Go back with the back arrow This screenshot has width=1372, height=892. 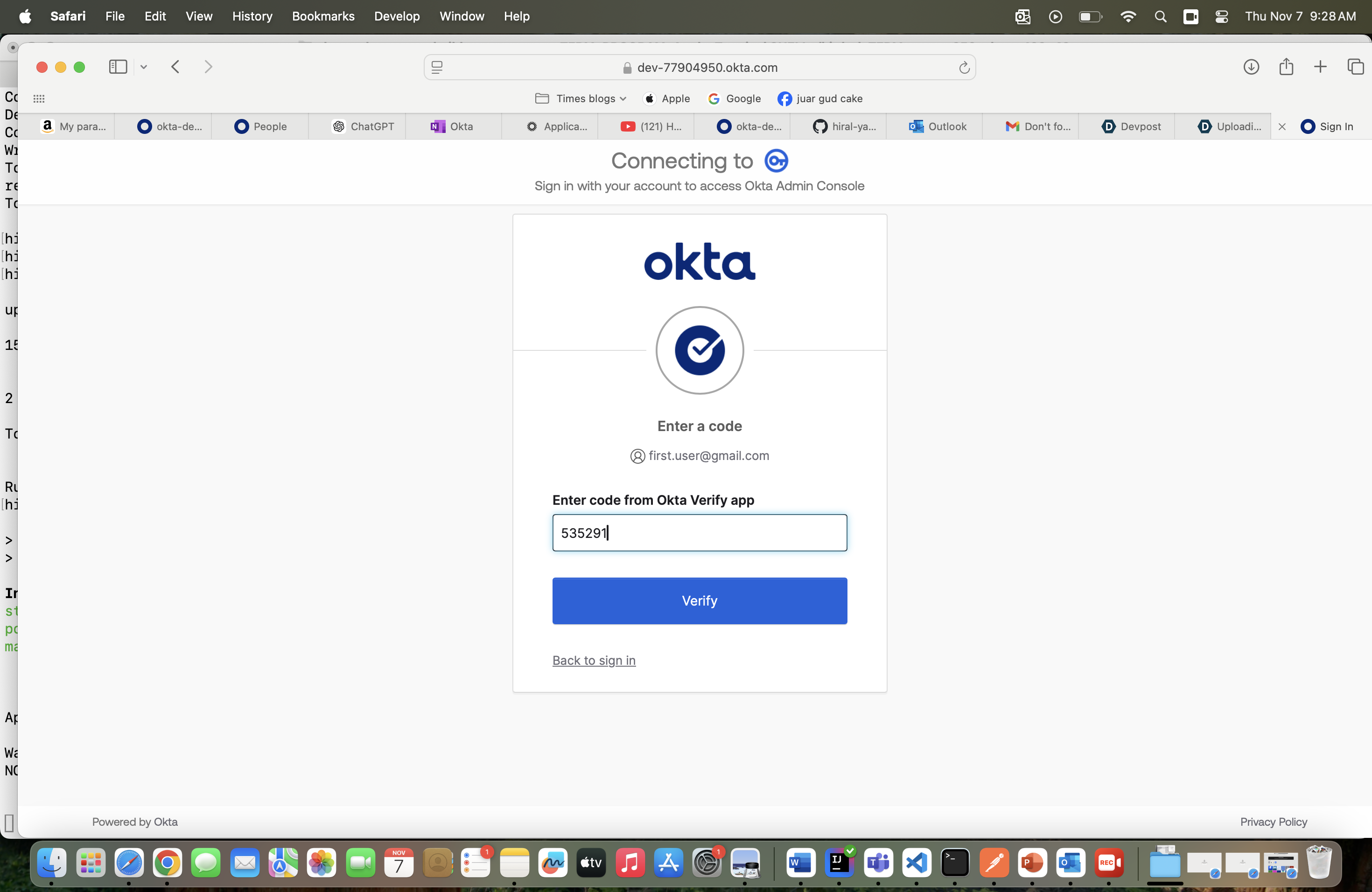[x=176, y=67]
